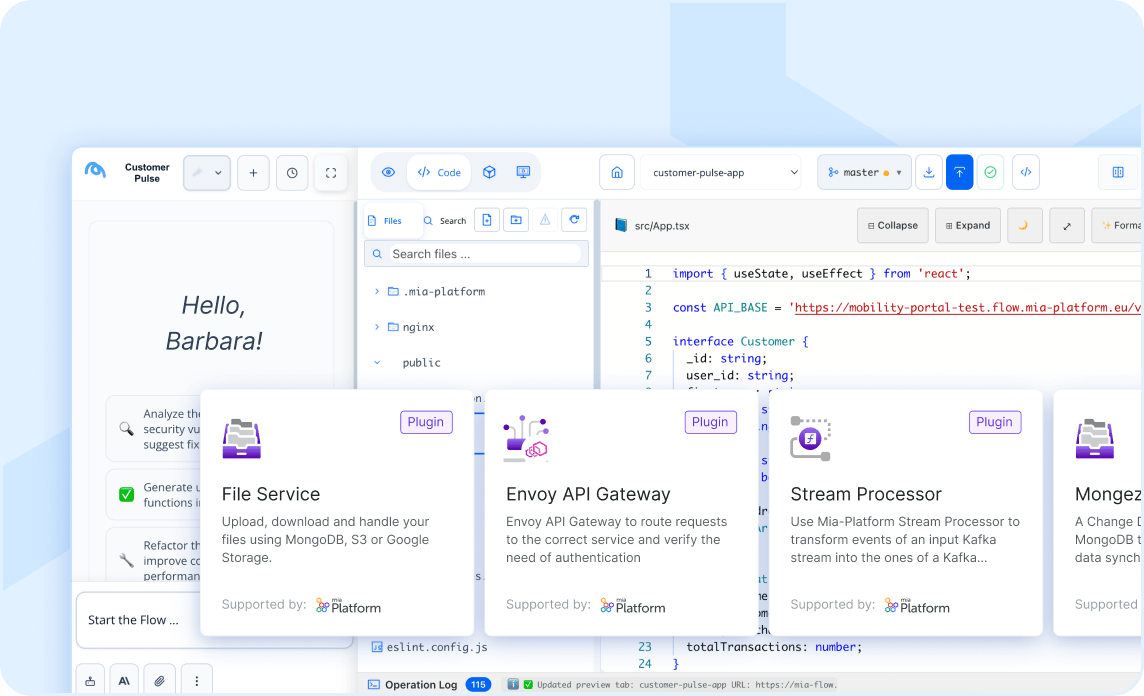Click the info icon in operation log bar
Image resolution: width=1144 pixels, height=696 pixels.
coord(513,684)
